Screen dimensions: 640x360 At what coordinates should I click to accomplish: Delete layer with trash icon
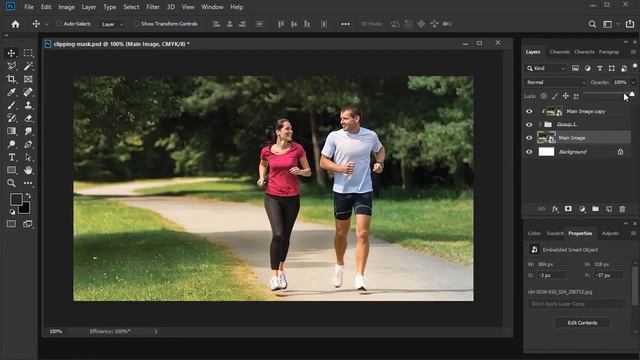point(622,209)
